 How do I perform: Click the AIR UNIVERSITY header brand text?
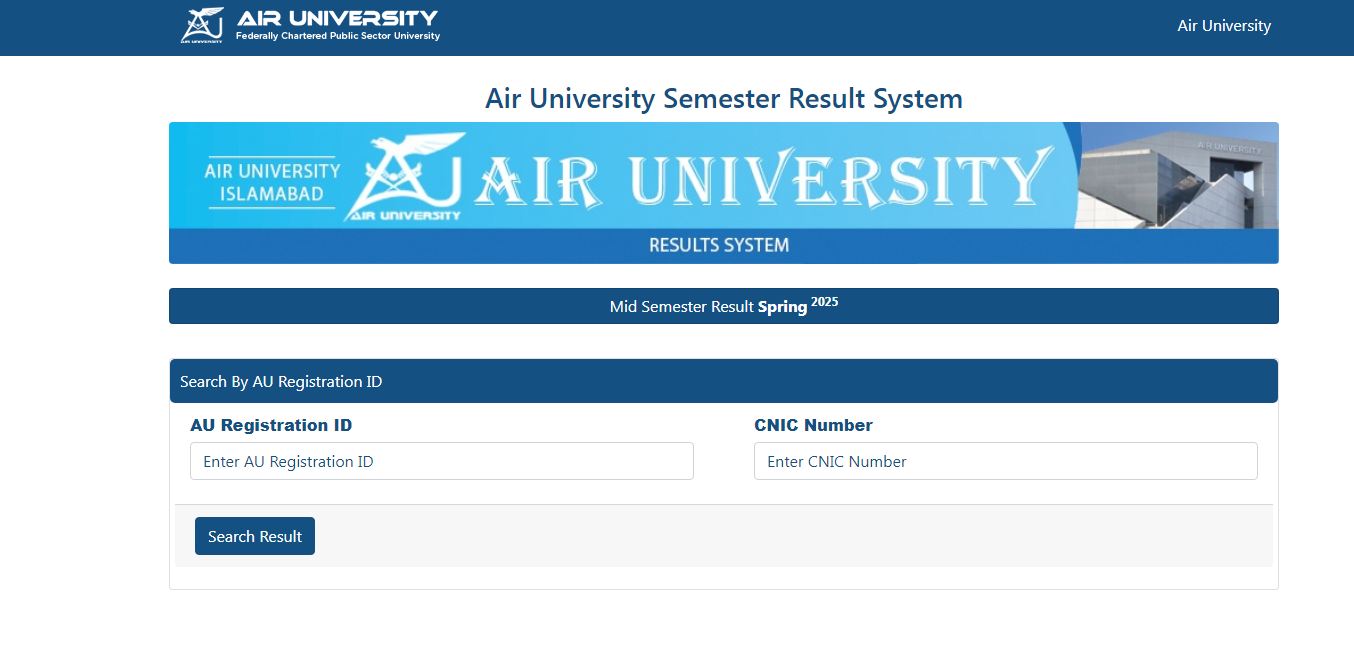click(337, 18)
